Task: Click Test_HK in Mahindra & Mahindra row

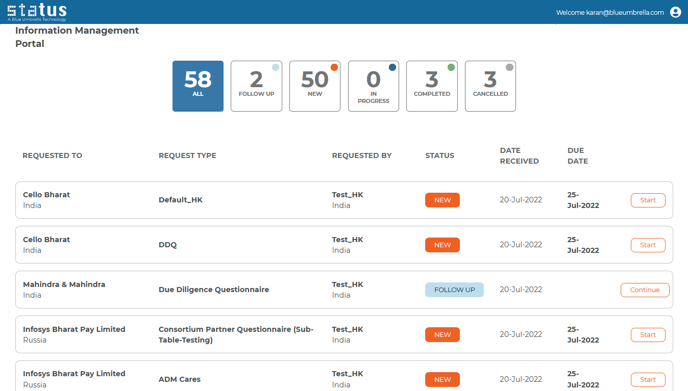Action: (x=348, y=284)
